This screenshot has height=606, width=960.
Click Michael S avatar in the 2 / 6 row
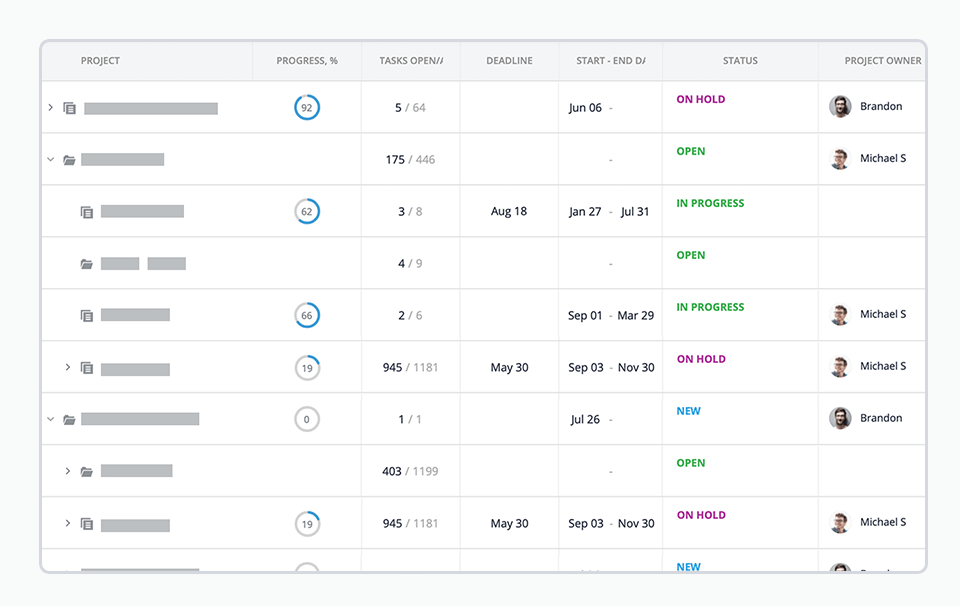[840, 315]
